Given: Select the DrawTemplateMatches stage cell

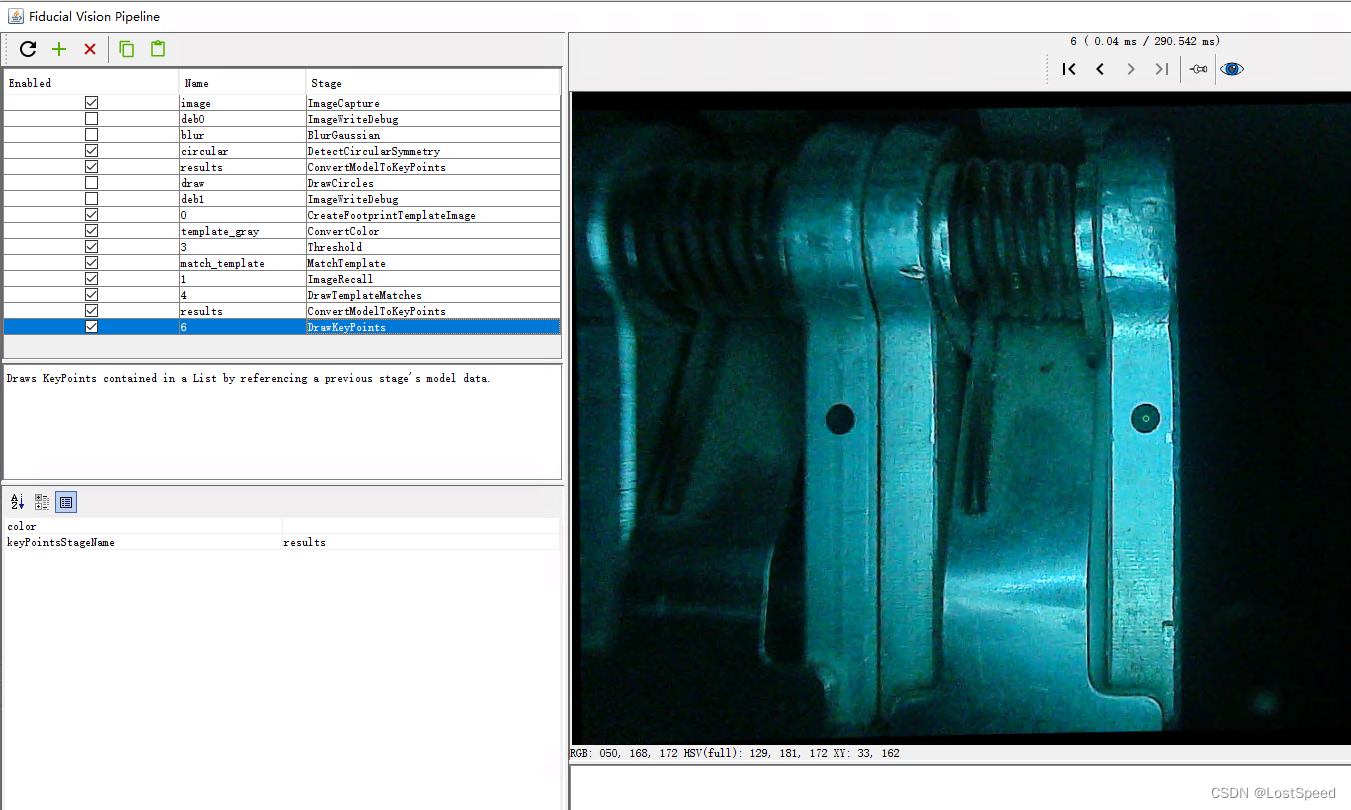Looking at the screenshot, I should 433,295.
